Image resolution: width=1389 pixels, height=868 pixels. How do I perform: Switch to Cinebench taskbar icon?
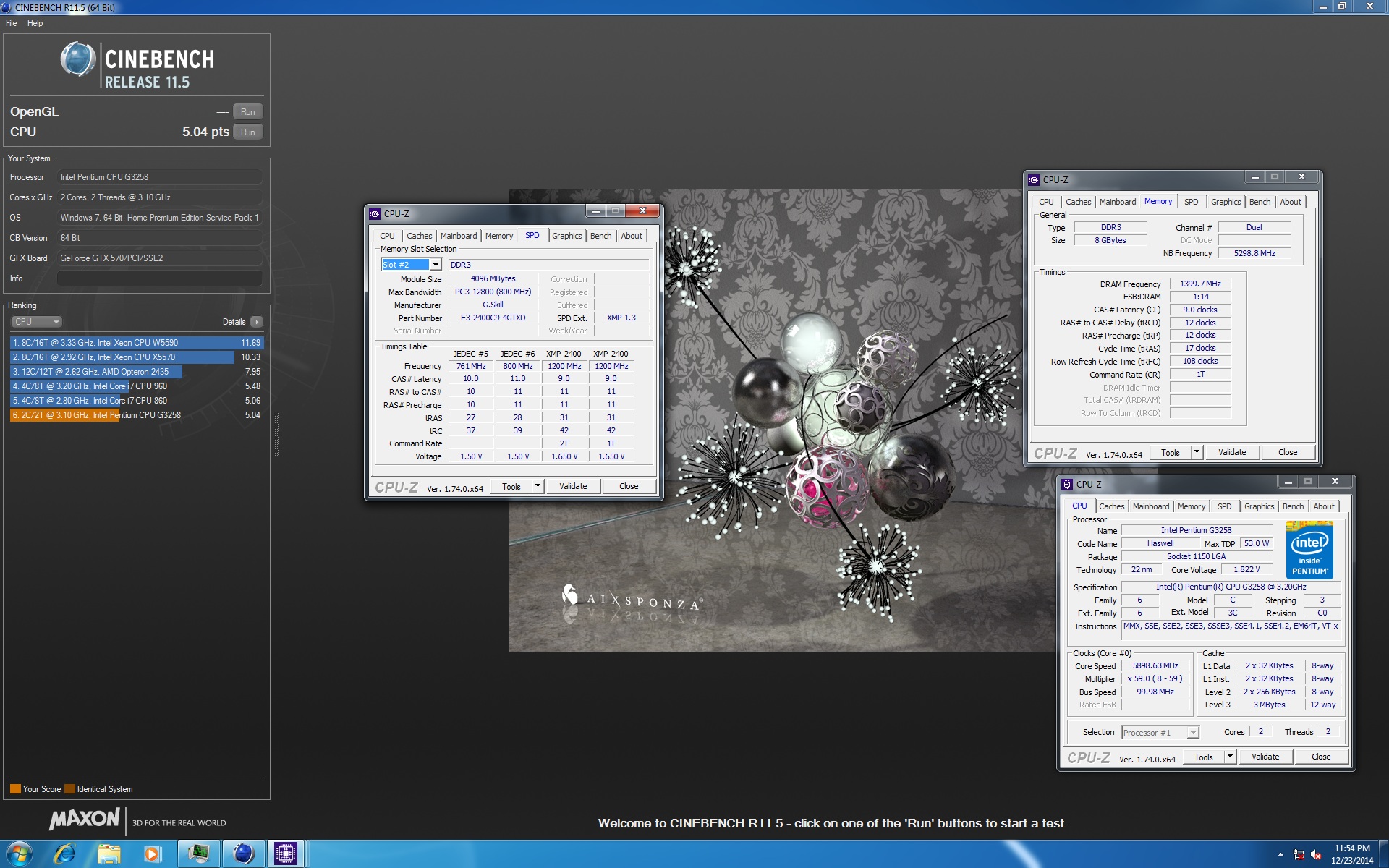click(x=243, y=854)
